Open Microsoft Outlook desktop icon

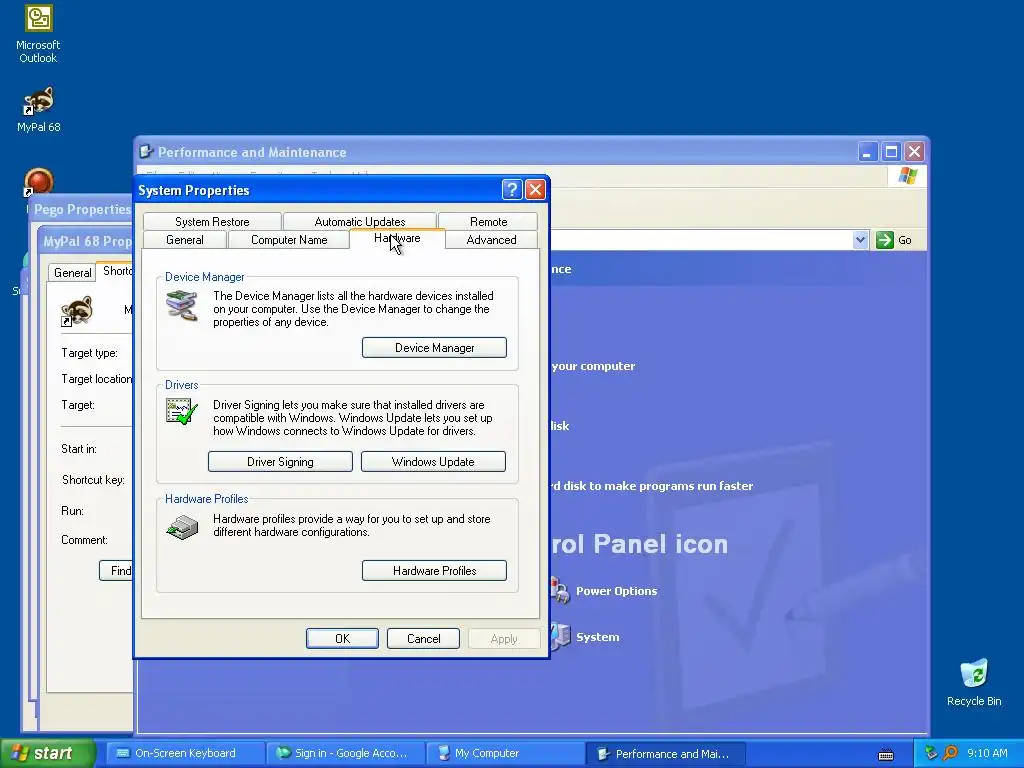(38, 34)
